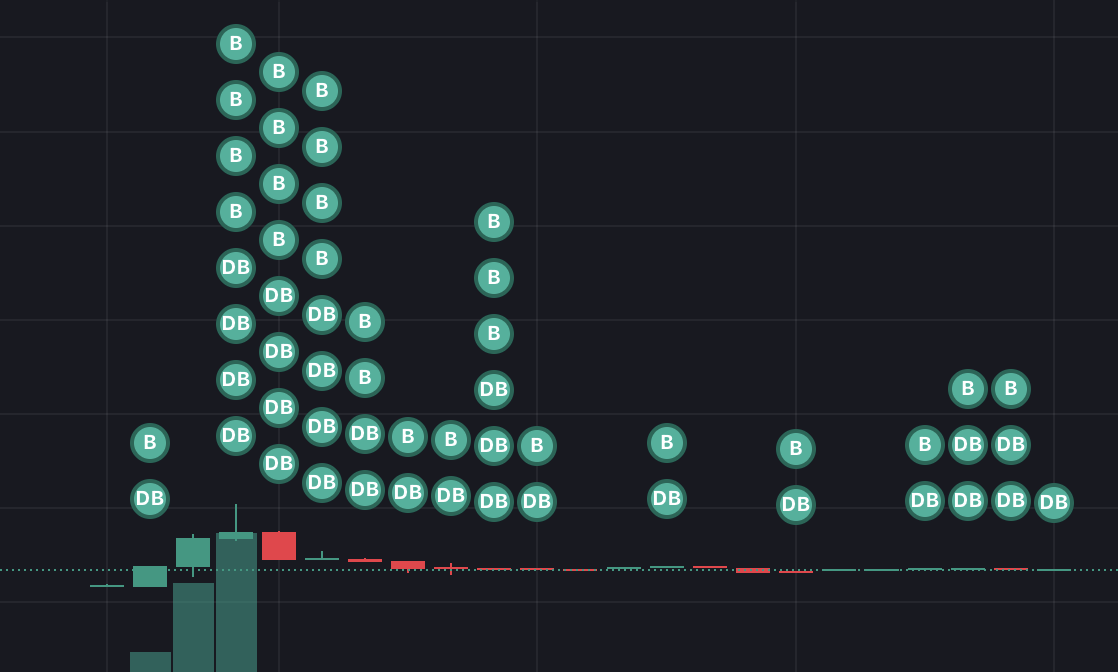Click the dotted horizontal price line

click(x=559, y=570)
